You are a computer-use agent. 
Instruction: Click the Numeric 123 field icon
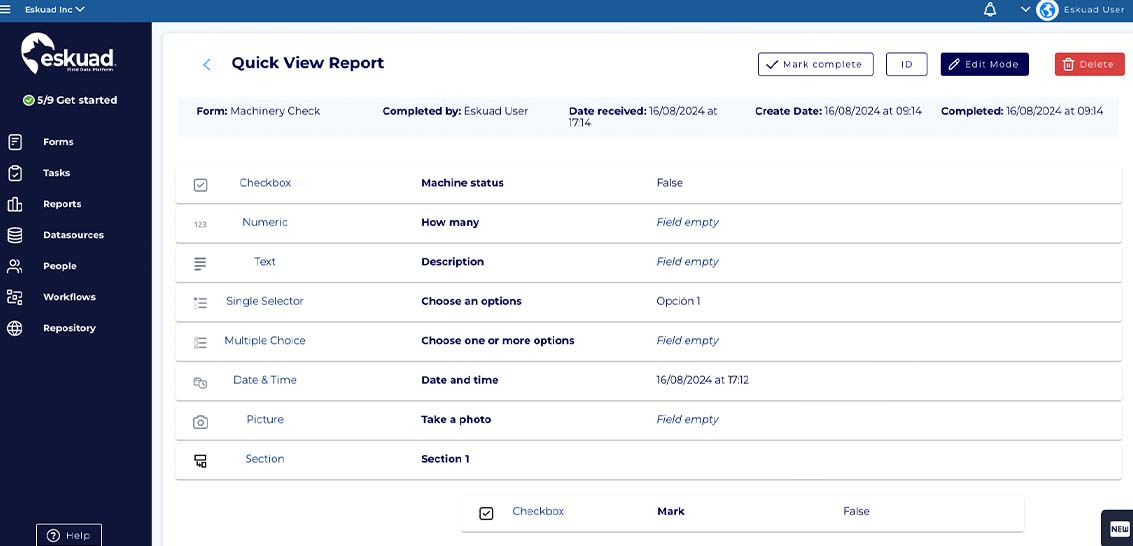point(200,225)
